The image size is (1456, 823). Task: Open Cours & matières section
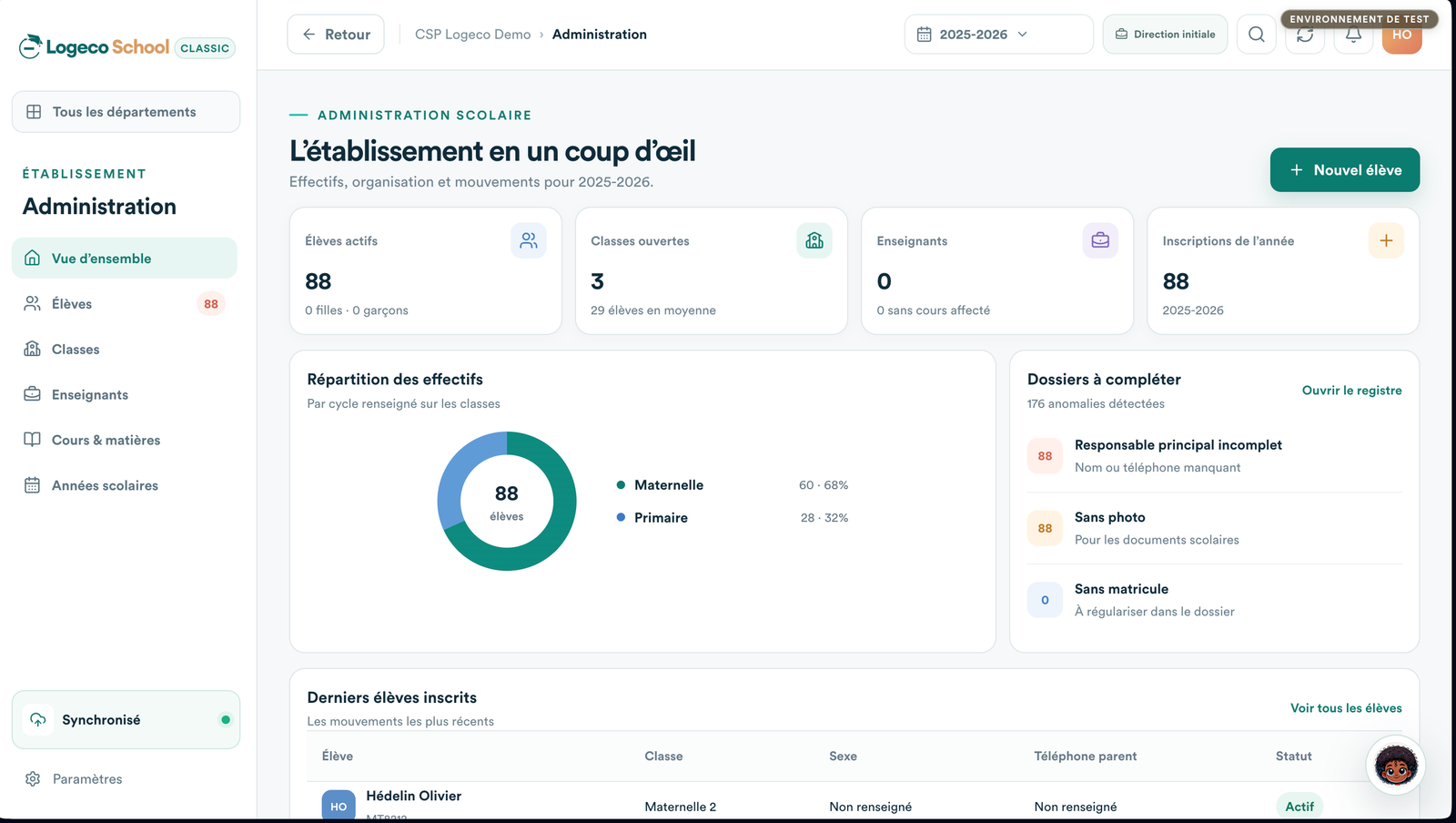tap(125, 440)
